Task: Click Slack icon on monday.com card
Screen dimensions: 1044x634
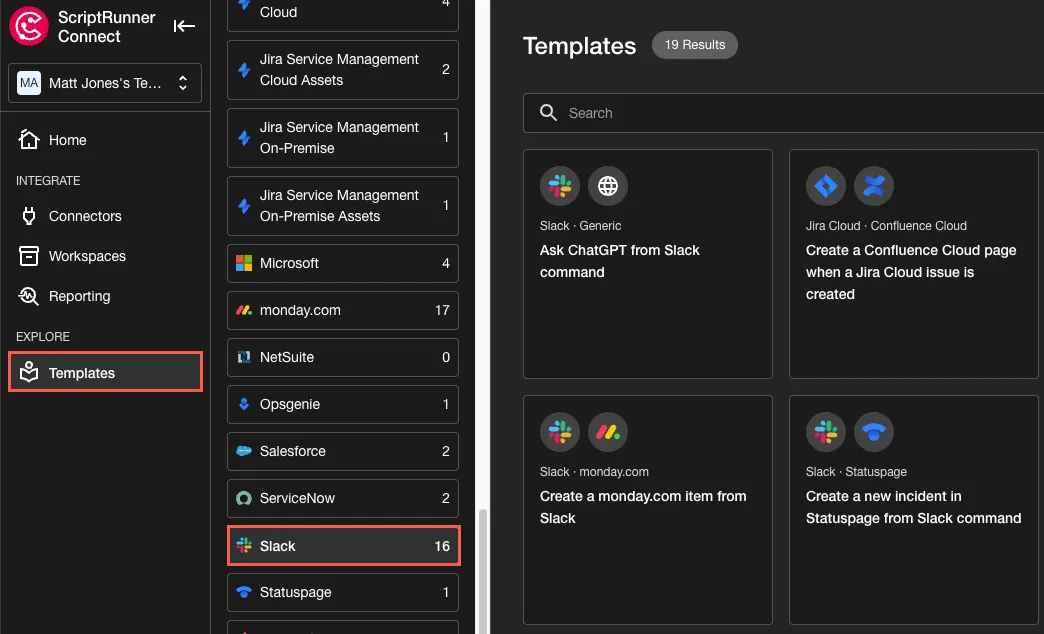Action: coord(559,432)
